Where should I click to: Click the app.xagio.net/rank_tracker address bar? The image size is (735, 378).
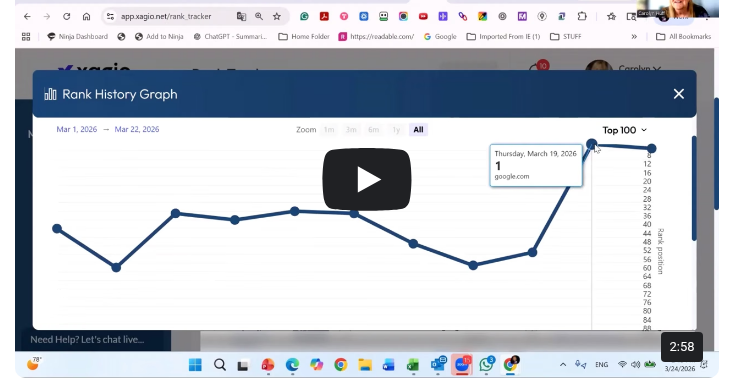coord(166,16)
